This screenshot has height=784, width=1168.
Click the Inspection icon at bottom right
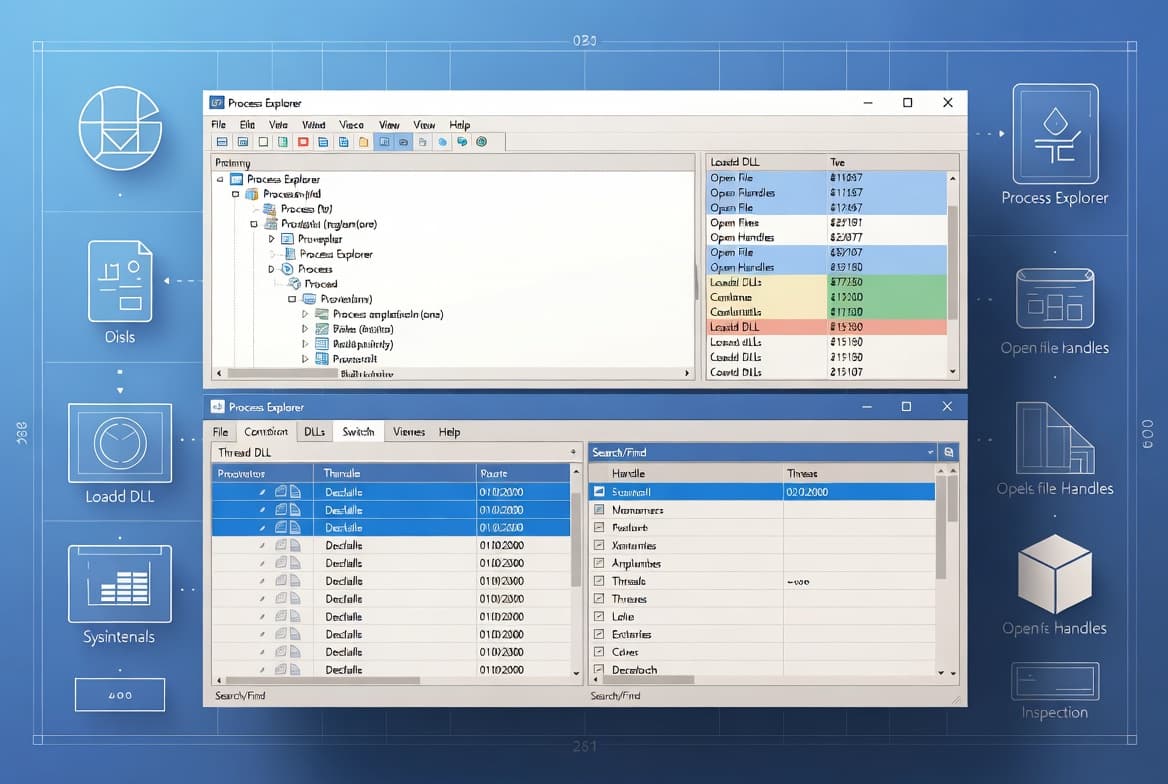pyautogui.click(x=1055, y=681)
